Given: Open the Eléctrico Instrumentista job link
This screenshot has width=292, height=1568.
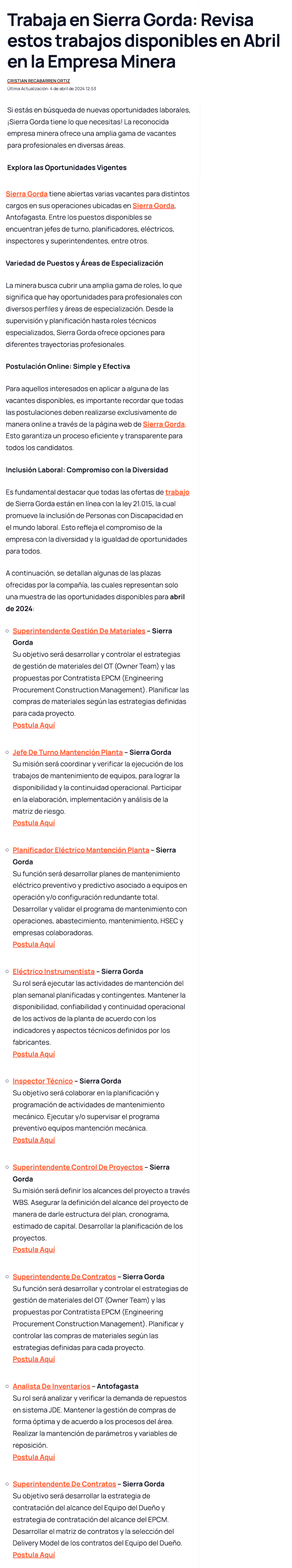Looking at the screenshot, I should (54, 971).
